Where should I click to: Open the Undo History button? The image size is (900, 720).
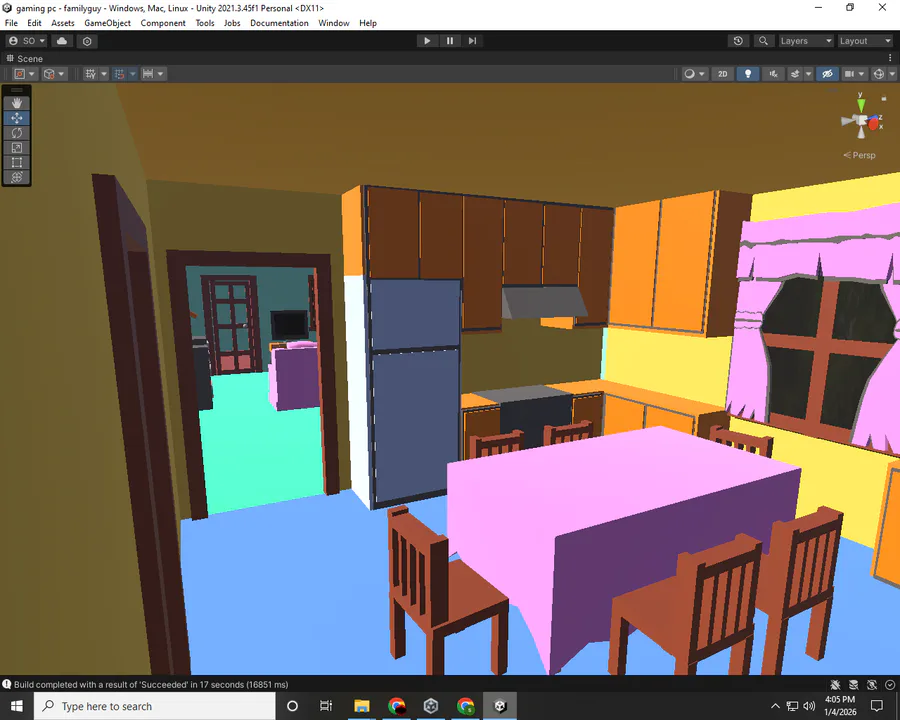pos(738,41)
